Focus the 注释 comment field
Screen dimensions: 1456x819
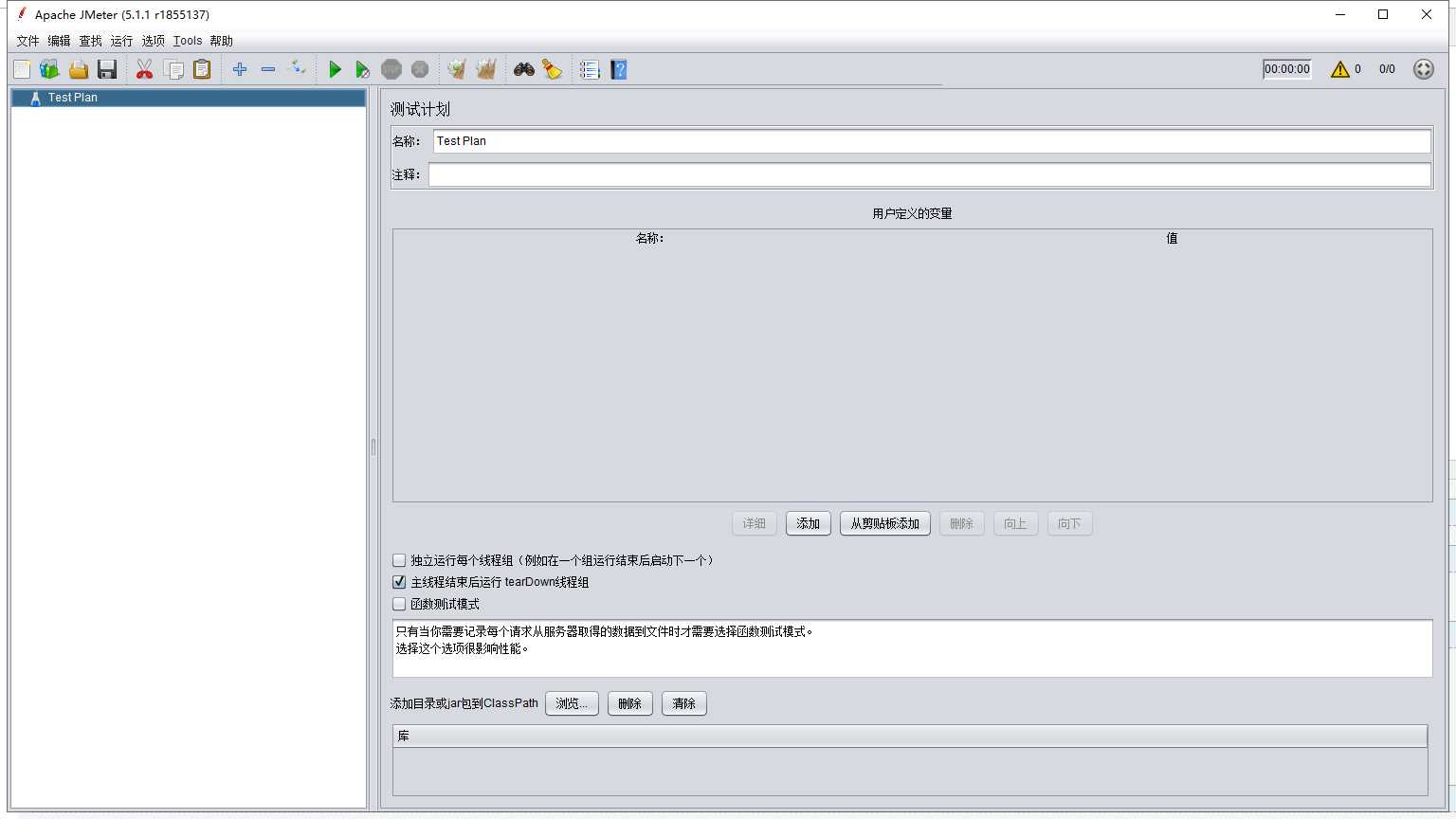coord(929,174)
